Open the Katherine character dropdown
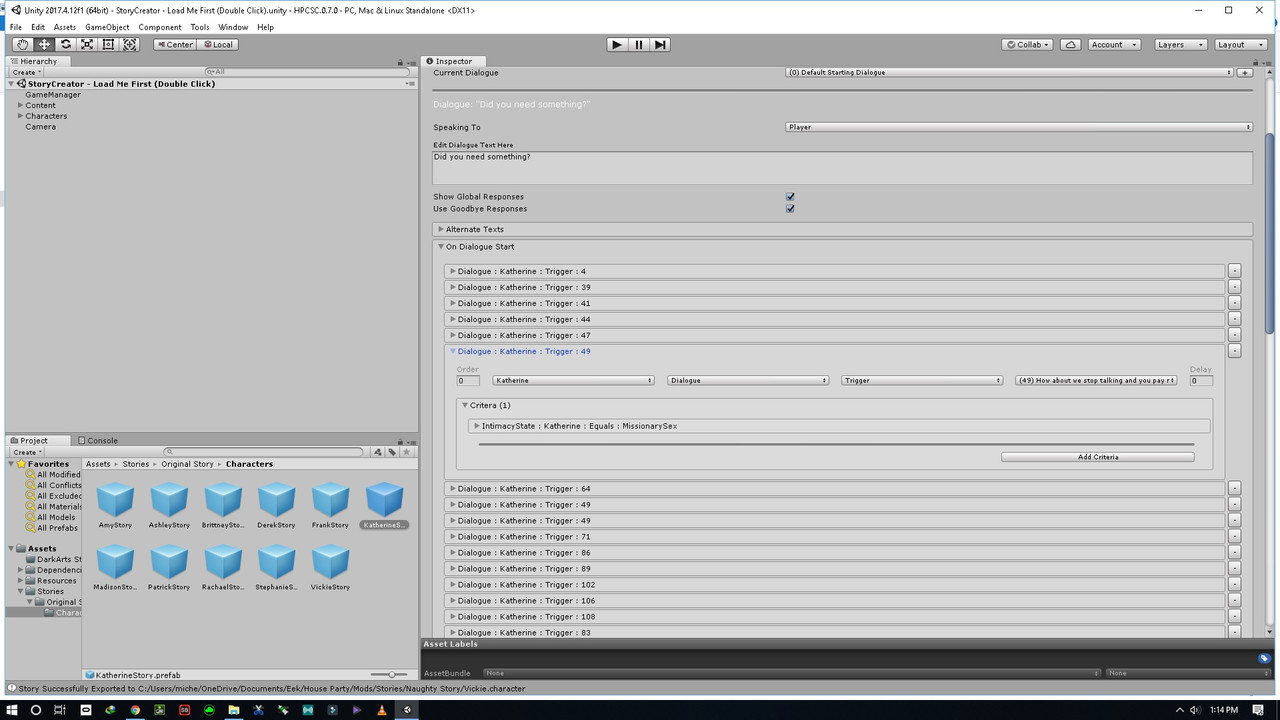Image resolution: width=1280 pixels, height=720 pixels. click(x=574, y=380)
